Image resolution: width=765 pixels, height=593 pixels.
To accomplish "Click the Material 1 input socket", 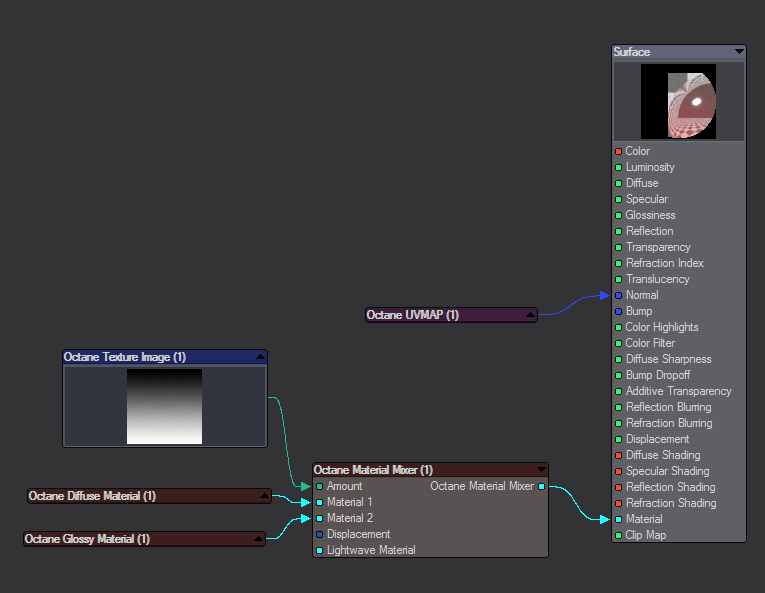I will (320, 502).
